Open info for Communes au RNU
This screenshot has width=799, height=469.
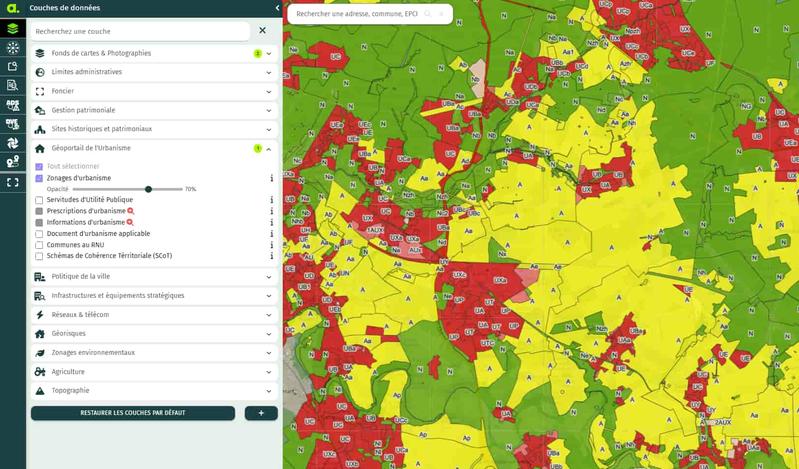tap(272, 245)
